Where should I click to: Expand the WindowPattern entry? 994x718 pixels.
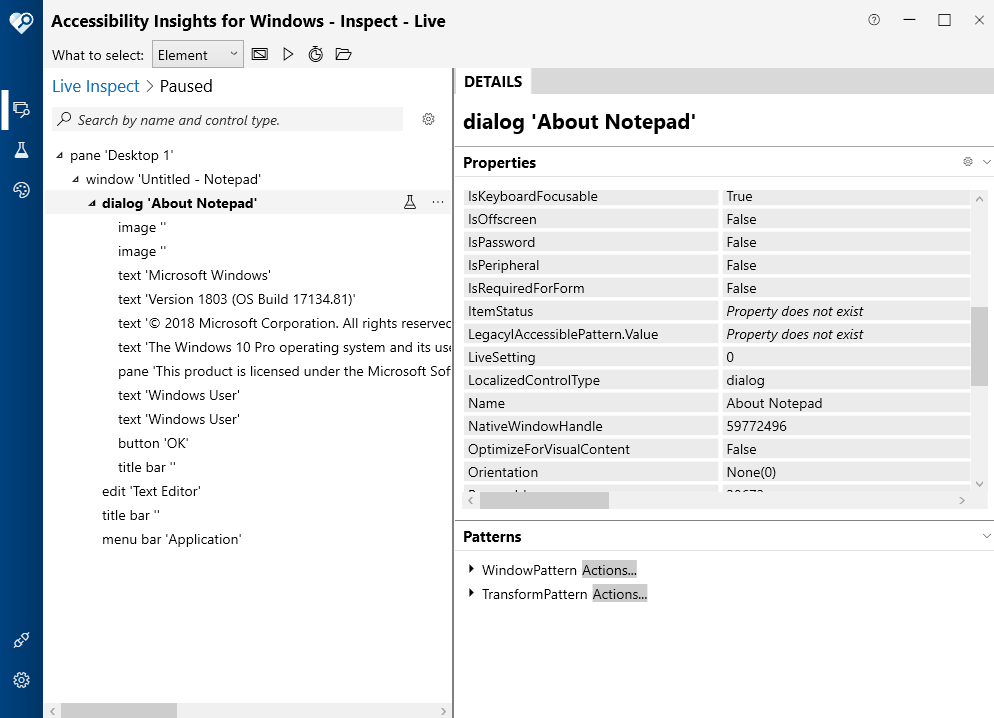(471, 569)
